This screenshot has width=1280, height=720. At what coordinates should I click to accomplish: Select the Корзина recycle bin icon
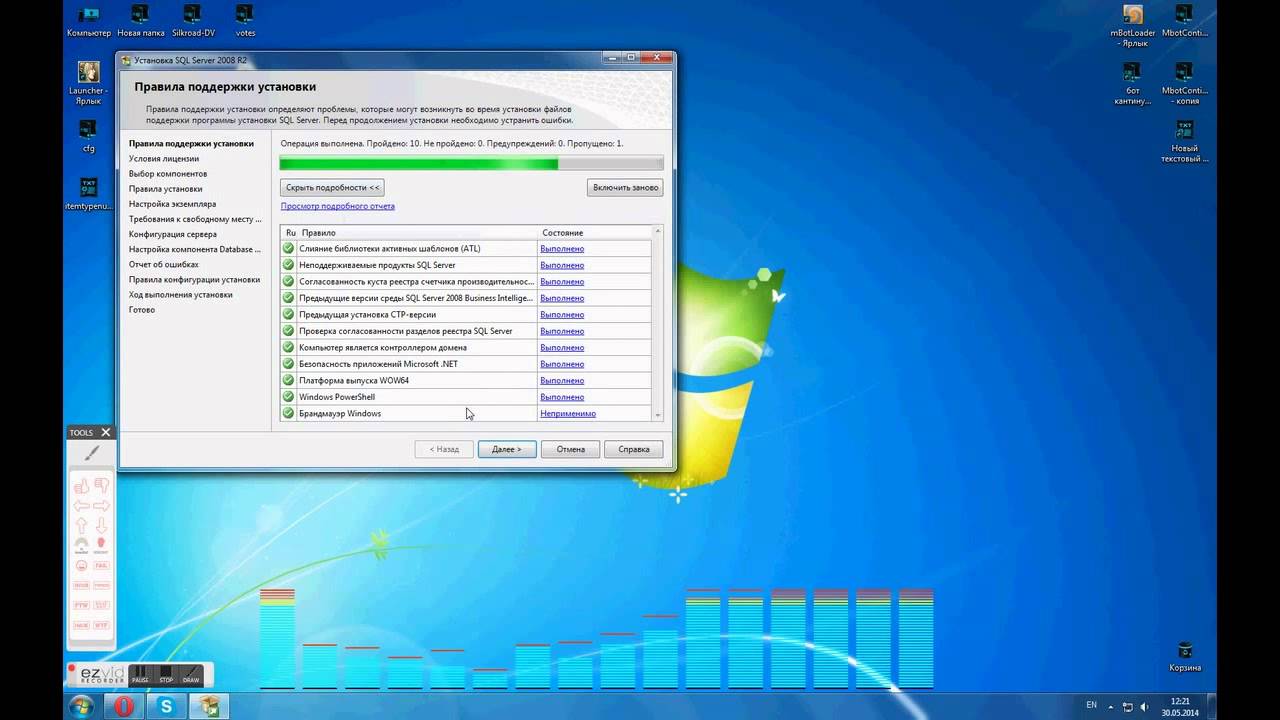pos(1185,657)
